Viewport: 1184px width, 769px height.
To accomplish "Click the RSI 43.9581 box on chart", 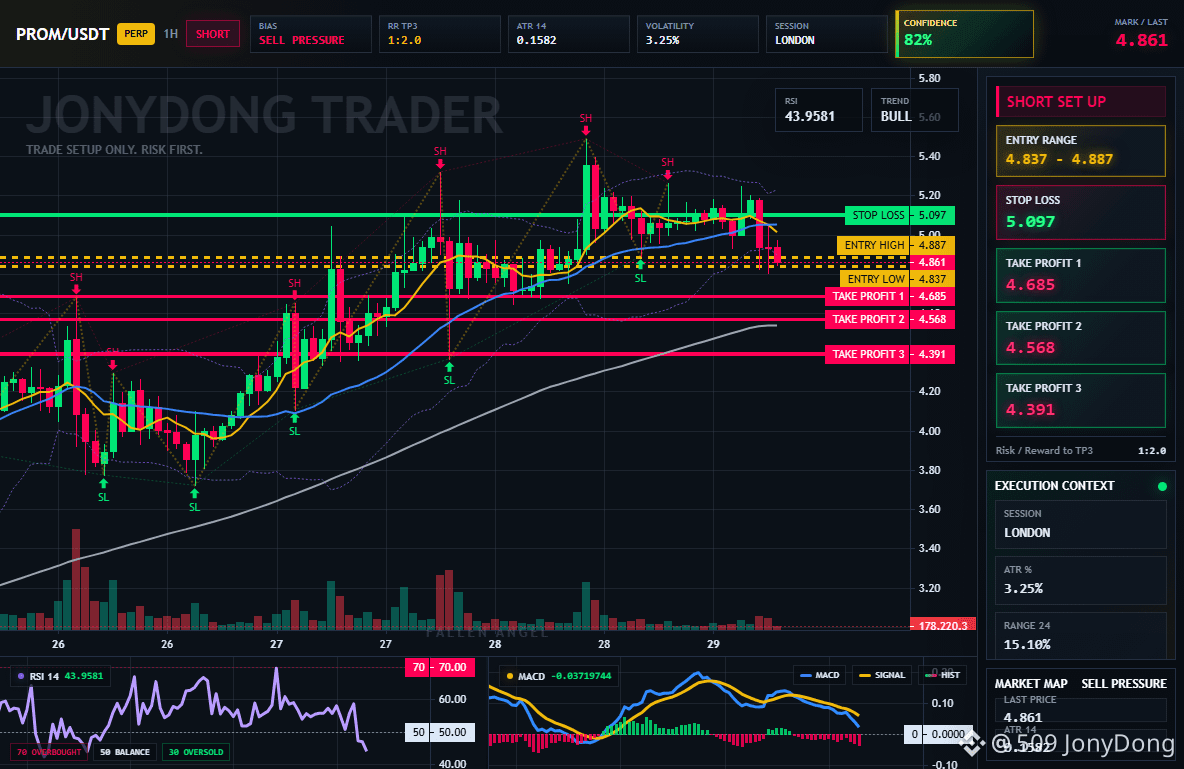I will click(819, 110).
